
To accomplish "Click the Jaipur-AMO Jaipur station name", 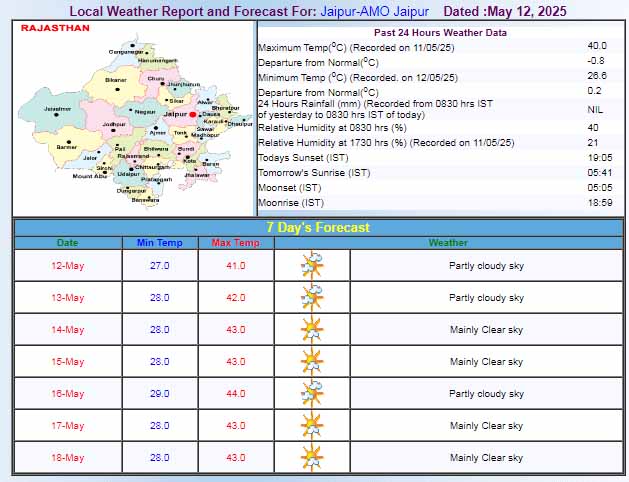I will (x=376, y=11).
